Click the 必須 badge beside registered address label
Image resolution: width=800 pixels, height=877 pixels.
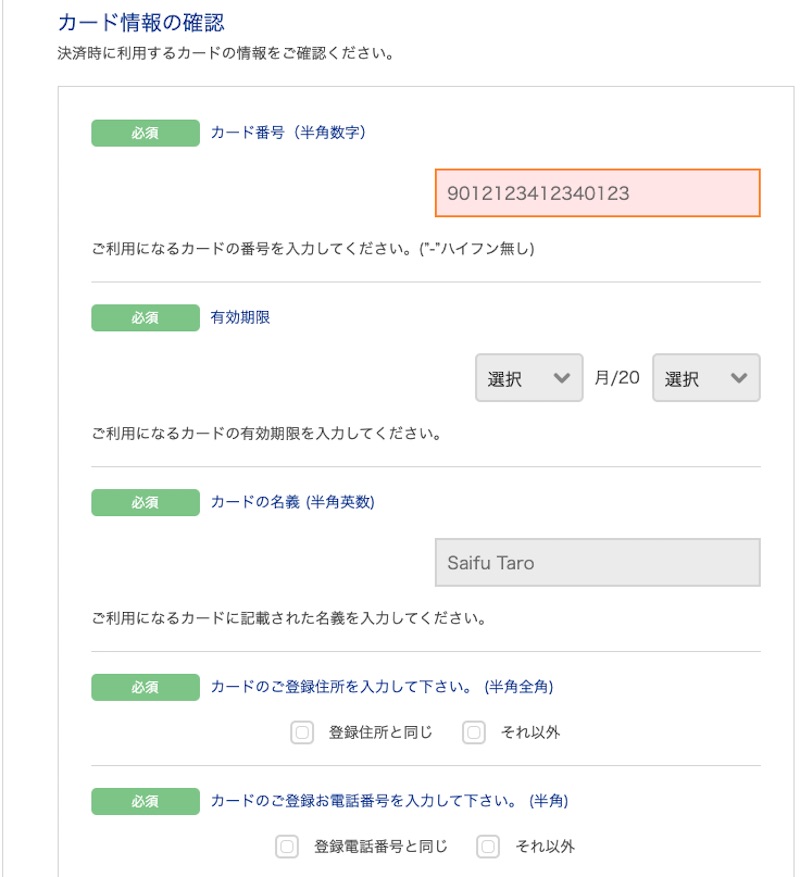(145, 687)
